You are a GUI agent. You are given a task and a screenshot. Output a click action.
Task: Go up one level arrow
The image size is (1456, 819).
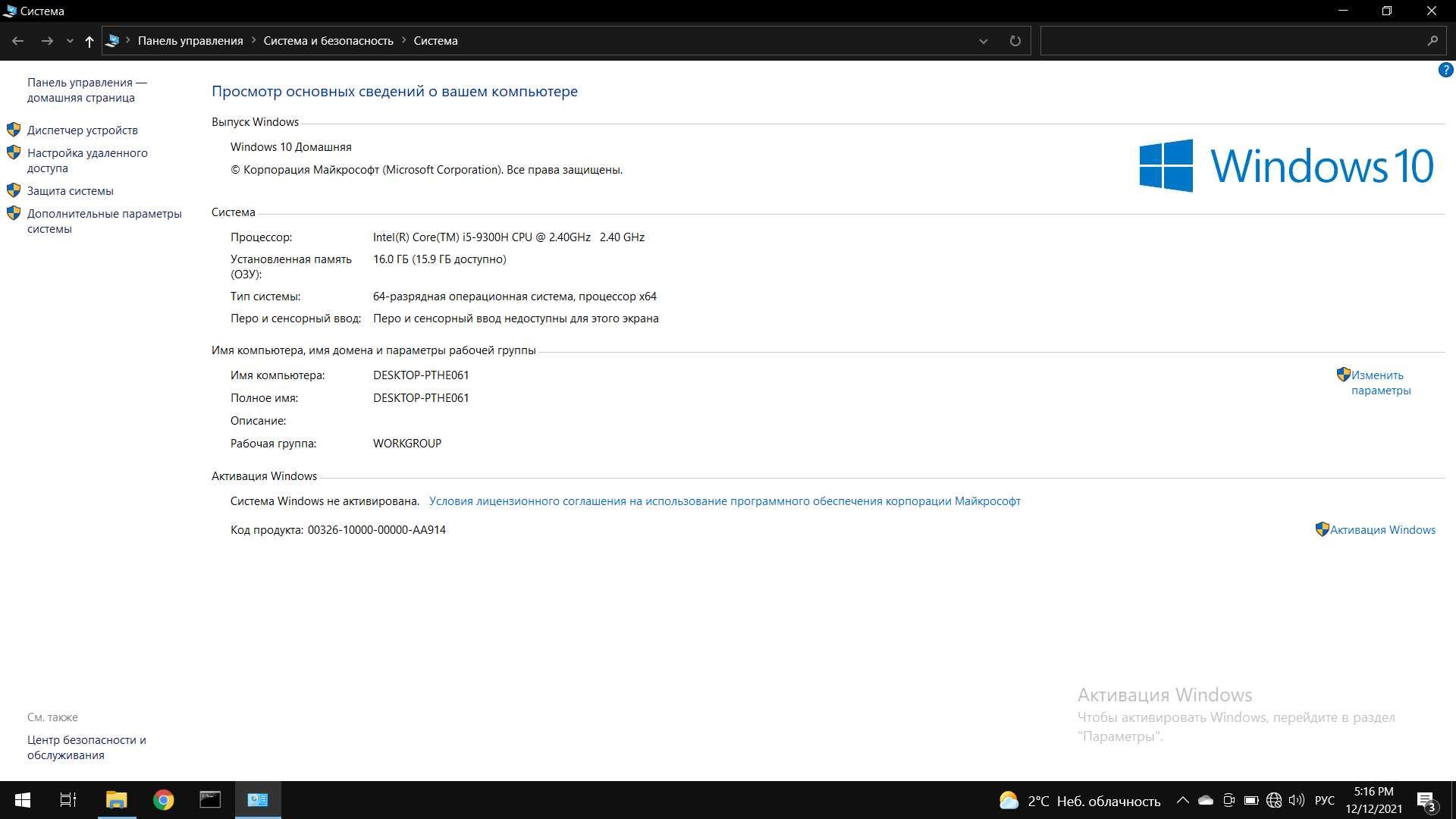click(x=89, y=41)
